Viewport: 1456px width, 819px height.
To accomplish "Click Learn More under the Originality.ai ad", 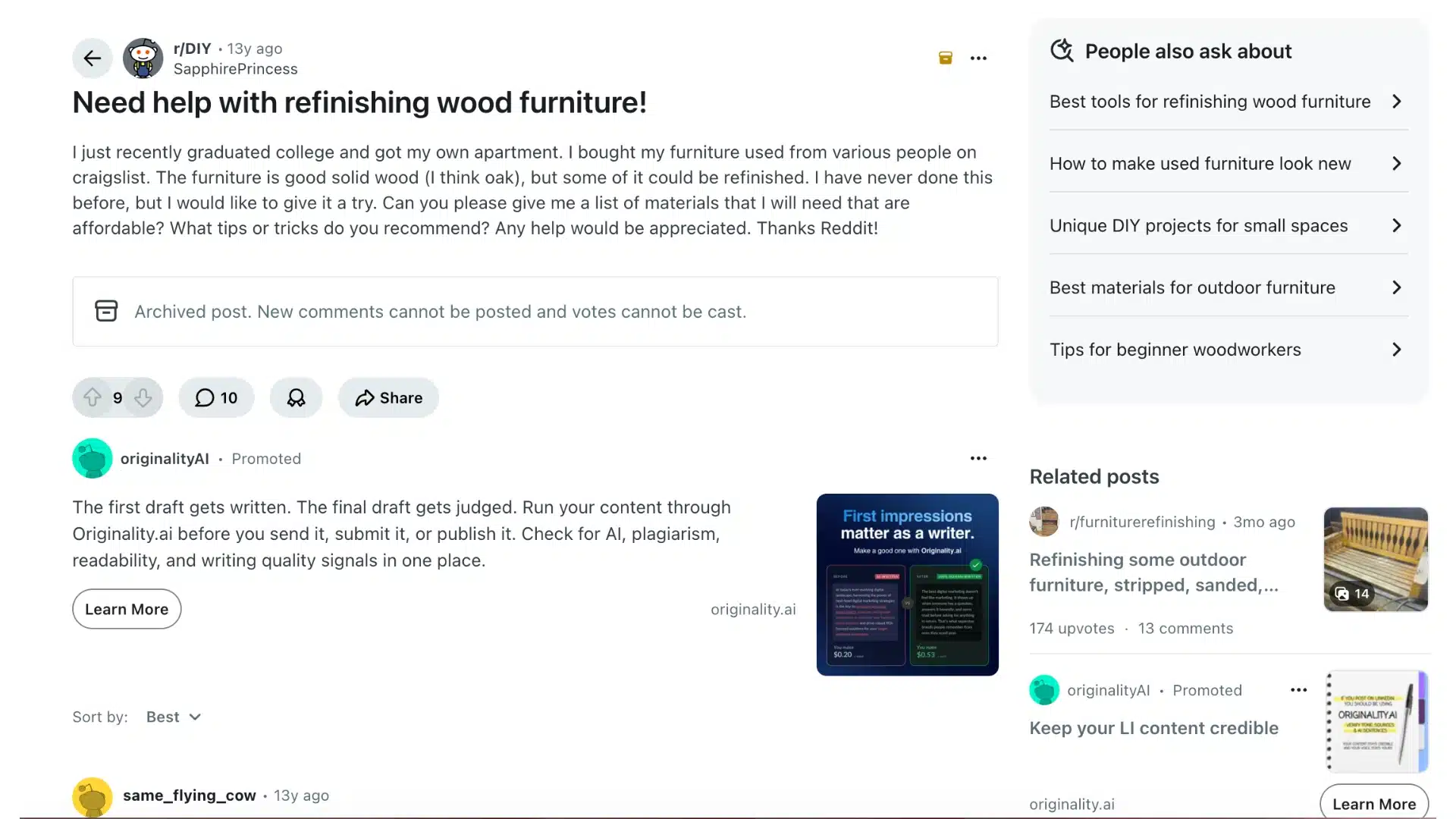I will pos(127,609).
